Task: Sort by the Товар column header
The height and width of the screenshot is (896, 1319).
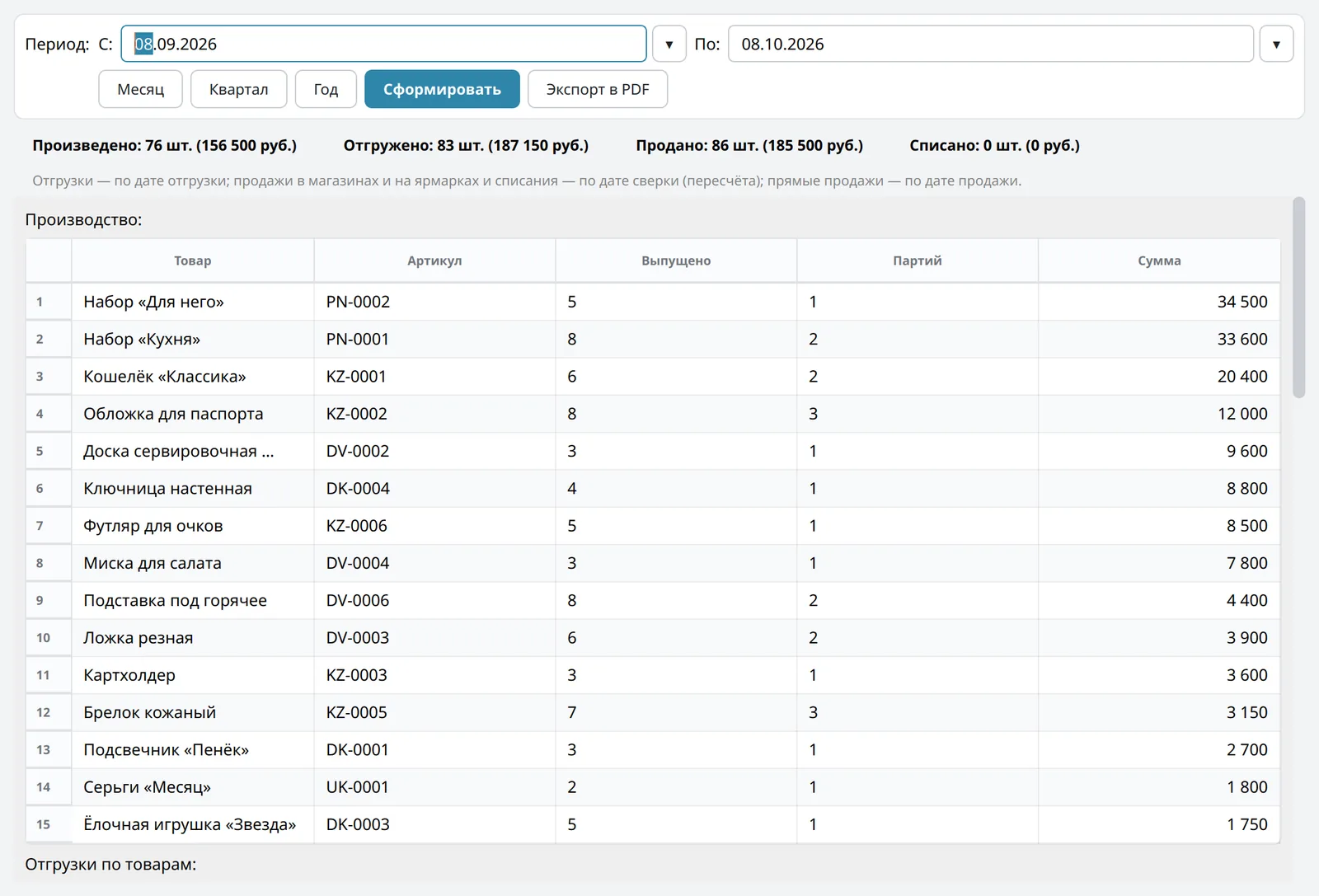Action: pyautogui.click(x=193, y=260)
